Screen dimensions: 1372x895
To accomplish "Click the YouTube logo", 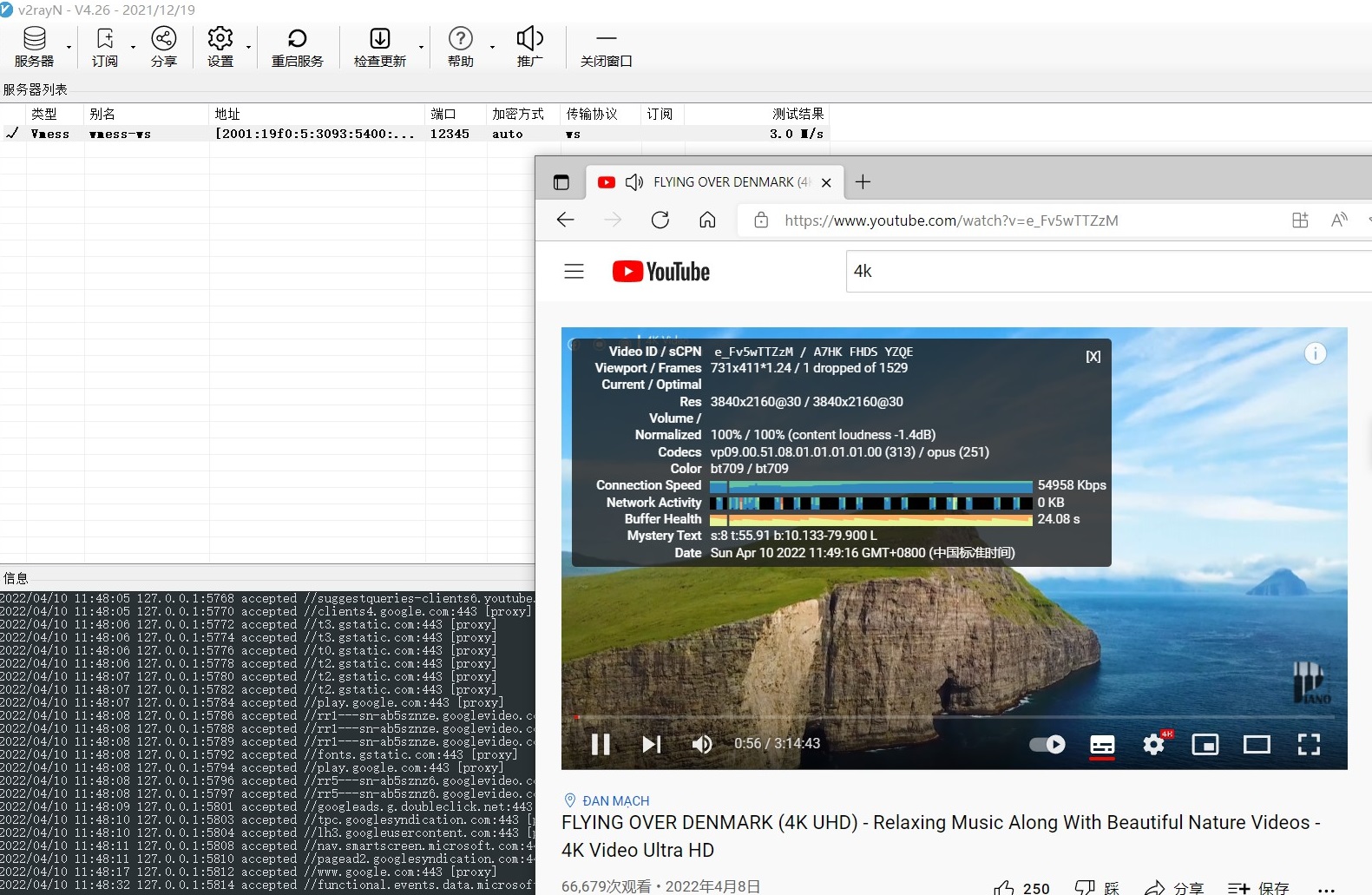I will coord(661,272).
